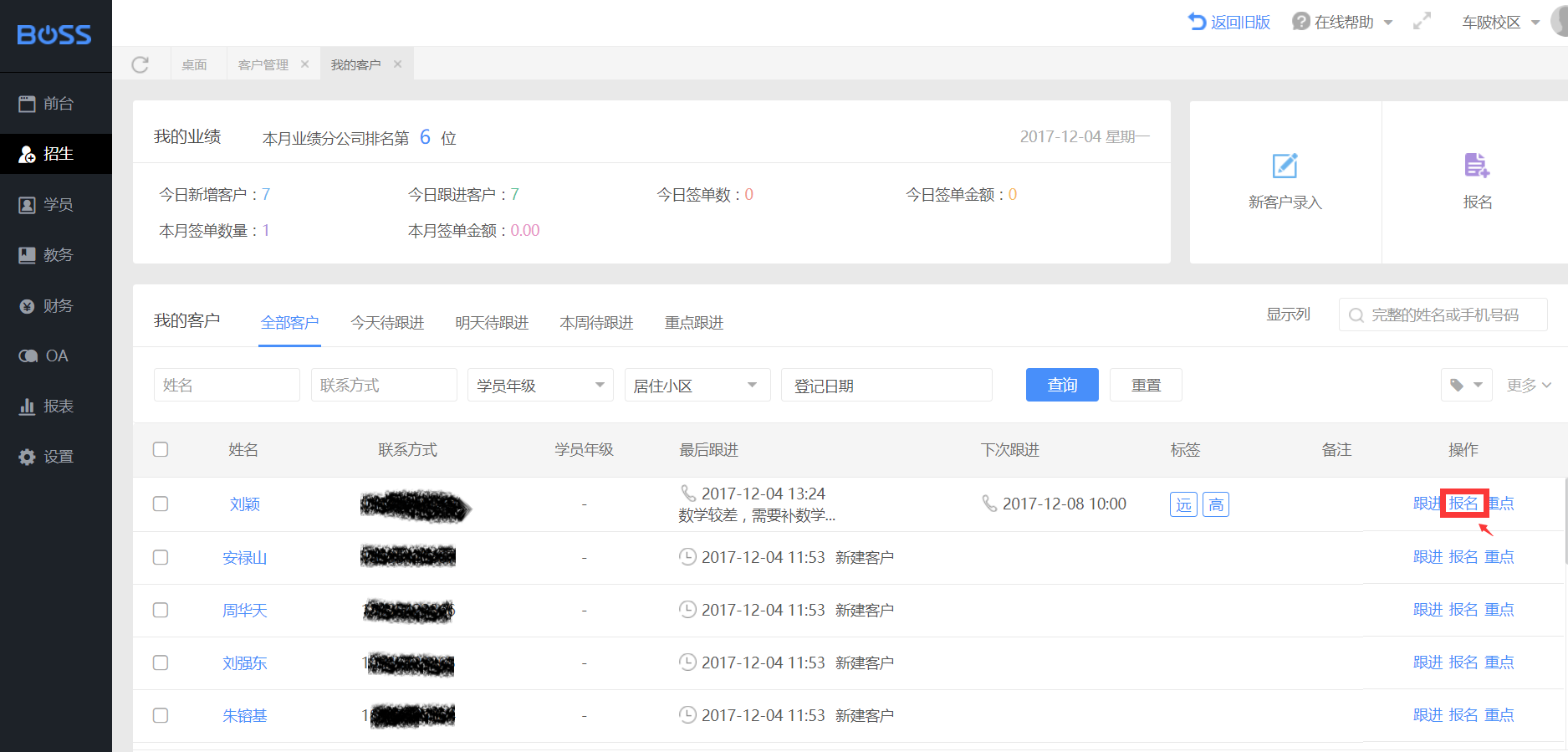Open the 设置 sidebar section

[x=55, y=457]
